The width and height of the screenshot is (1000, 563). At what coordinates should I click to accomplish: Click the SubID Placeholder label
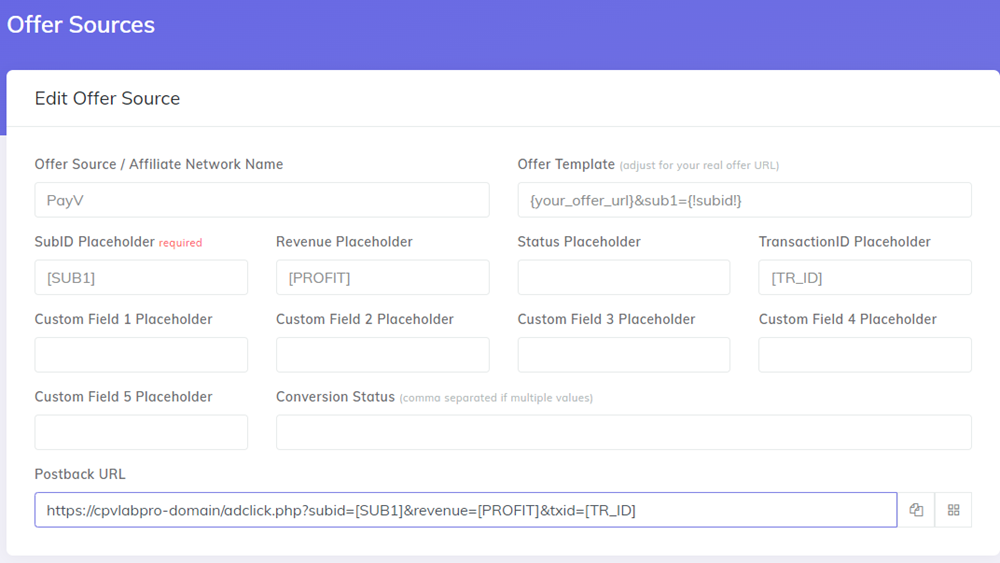coord(94,242)
